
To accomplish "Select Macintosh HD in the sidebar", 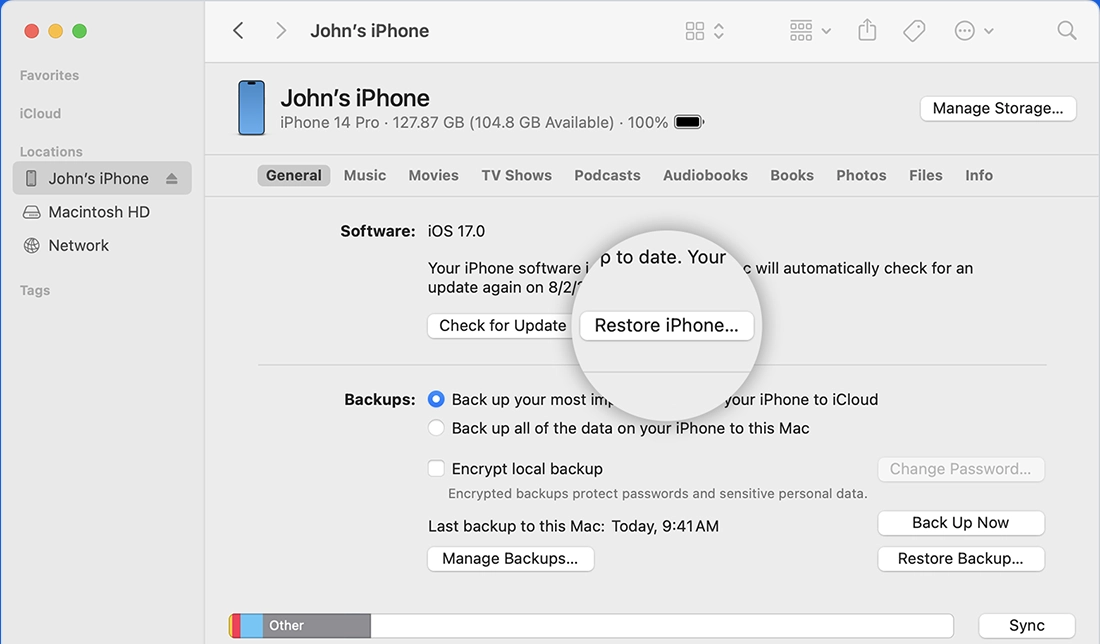I will pos(99,212).
